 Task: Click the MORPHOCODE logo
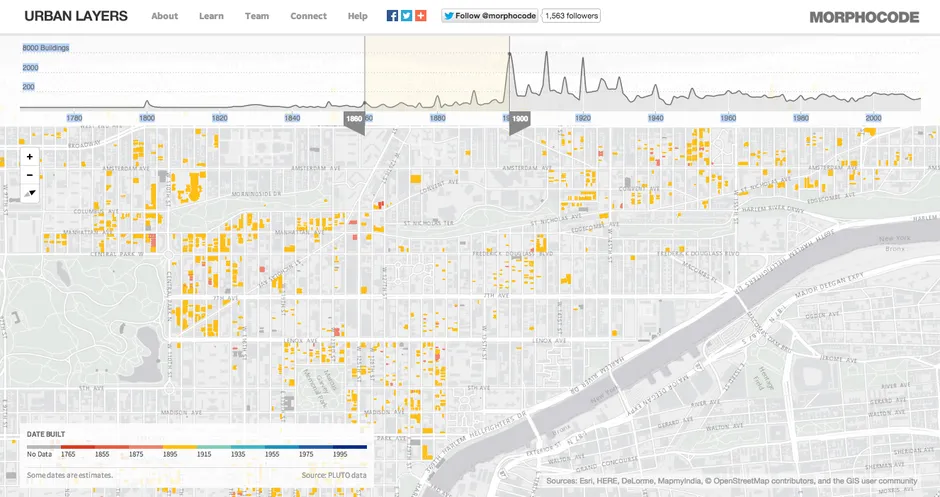click(x=864, y=17)
